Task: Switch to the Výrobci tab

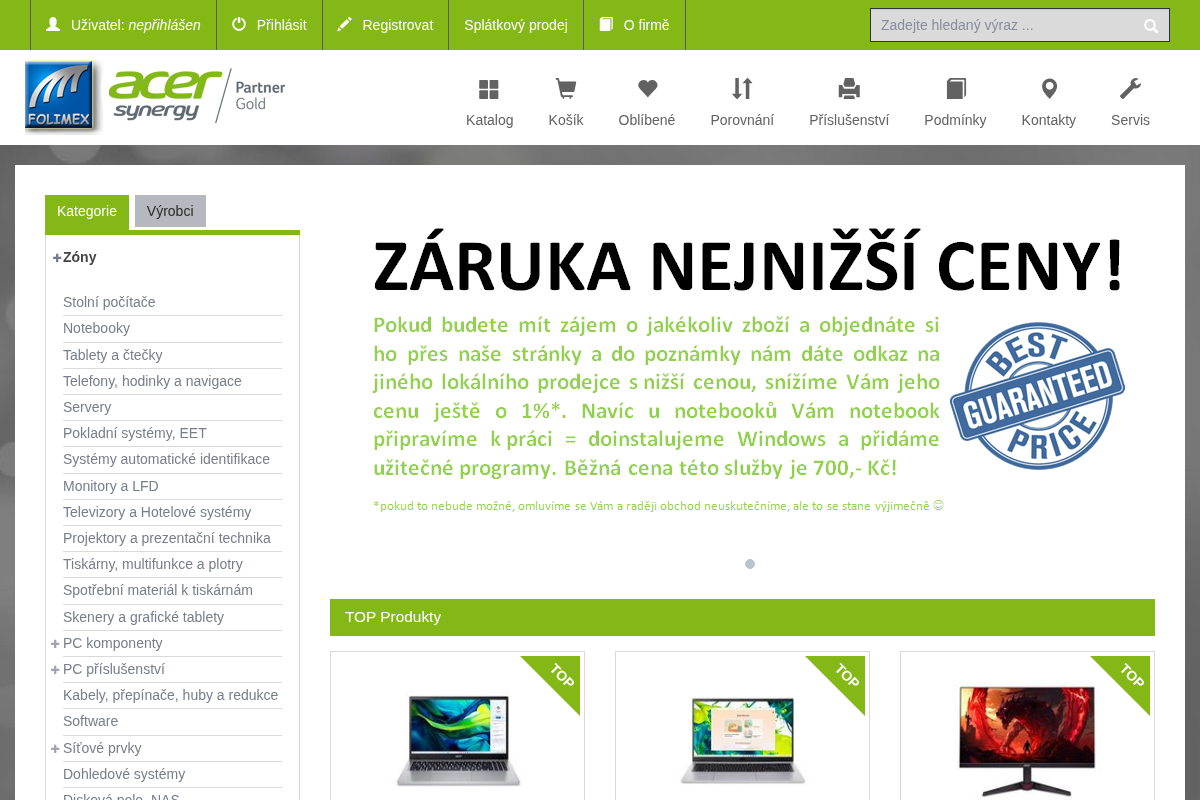Action: 170,211
